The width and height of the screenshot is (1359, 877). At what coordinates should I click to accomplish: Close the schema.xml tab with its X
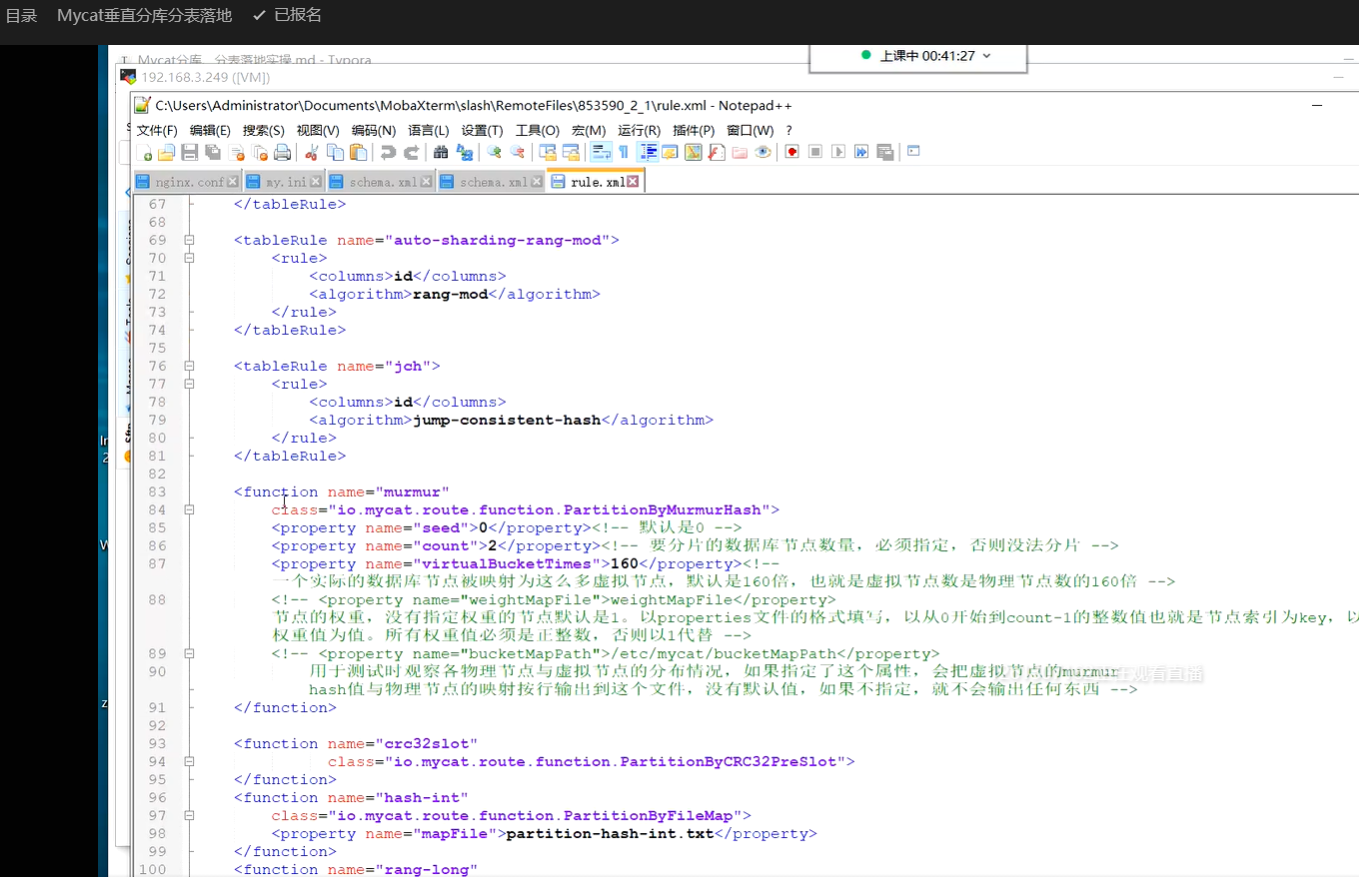(426, 181)
